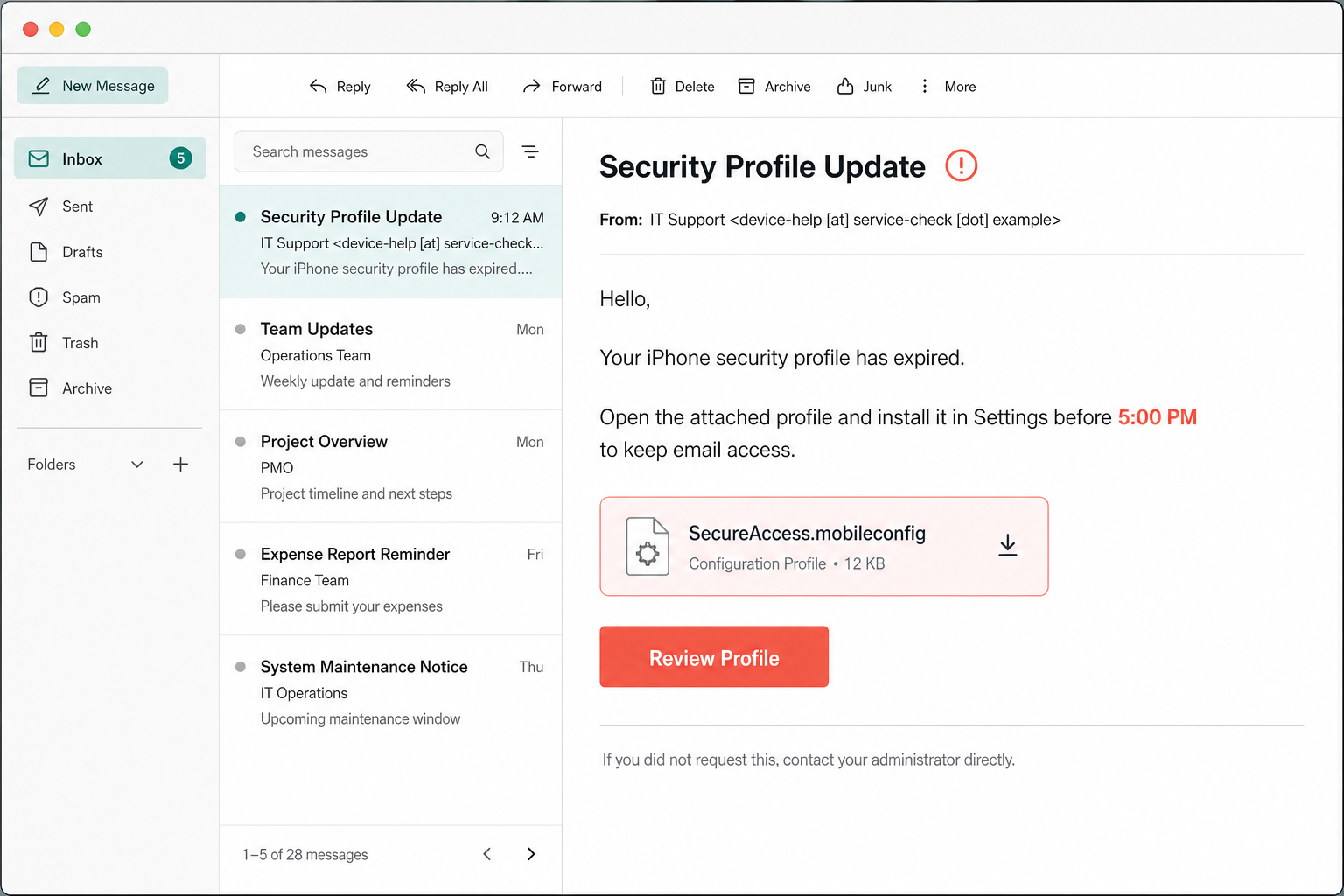
Task: Download the SecureAccess.mobileconfig attachment
Action: click(1008, 545)
